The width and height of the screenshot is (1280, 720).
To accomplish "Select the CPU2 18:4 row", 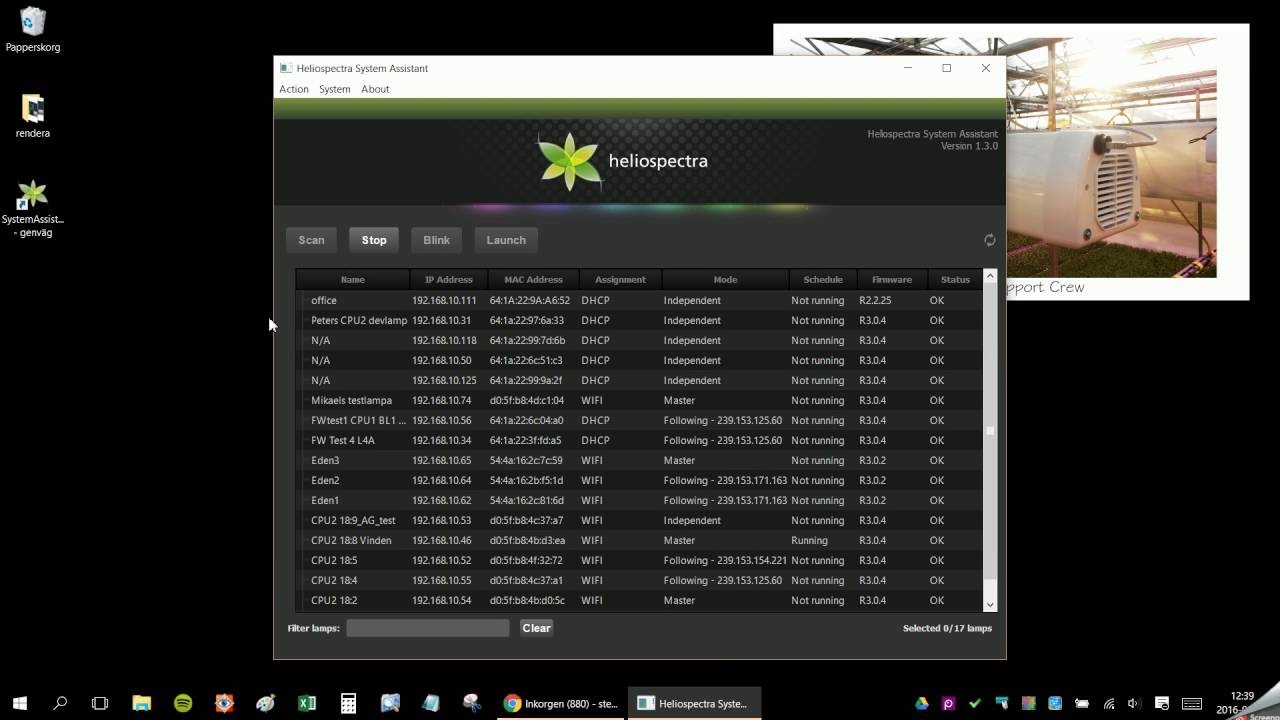I will point(639,580).
